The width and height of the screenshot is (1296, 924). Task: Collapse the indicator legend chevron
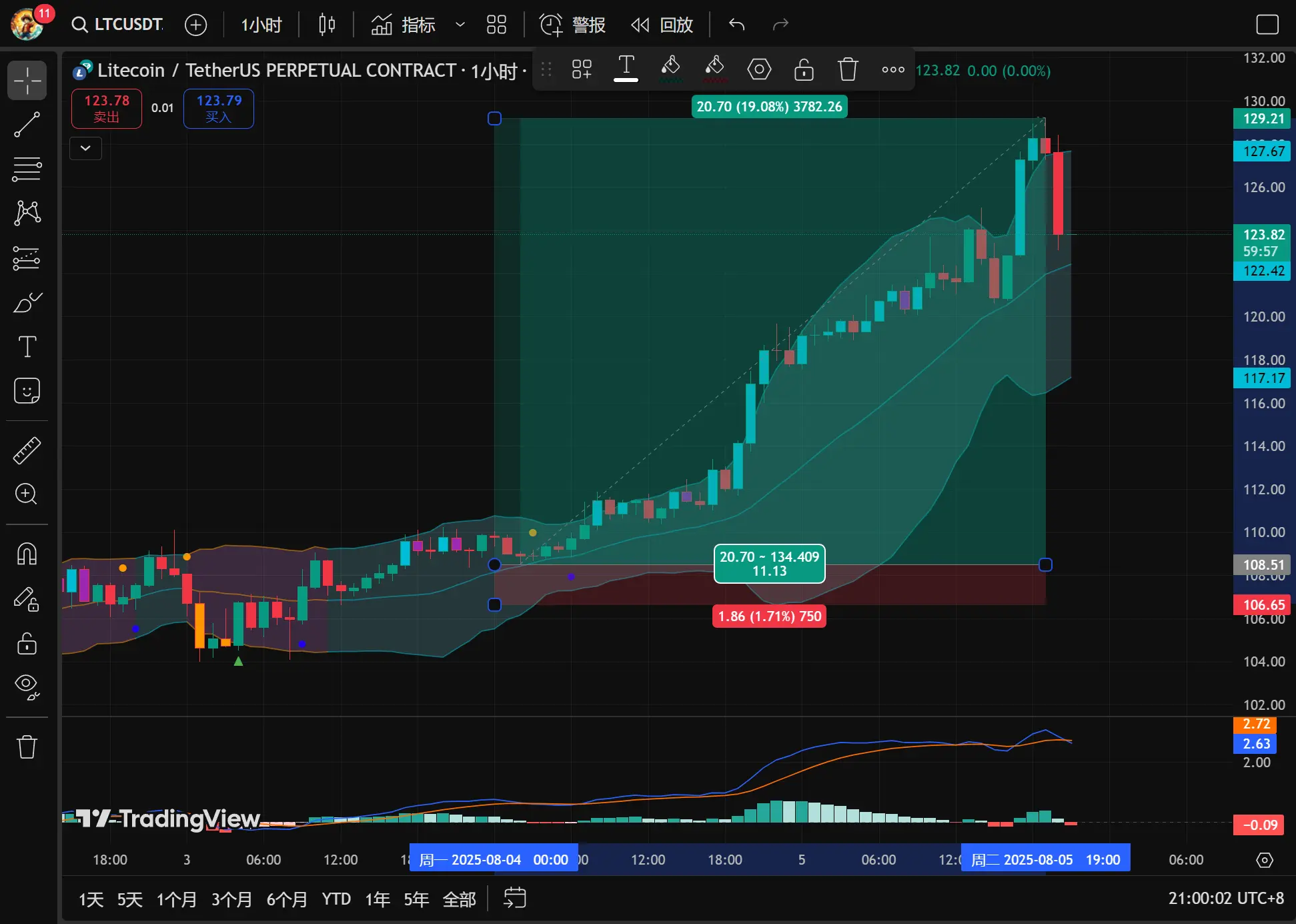[x=85, y=148]
